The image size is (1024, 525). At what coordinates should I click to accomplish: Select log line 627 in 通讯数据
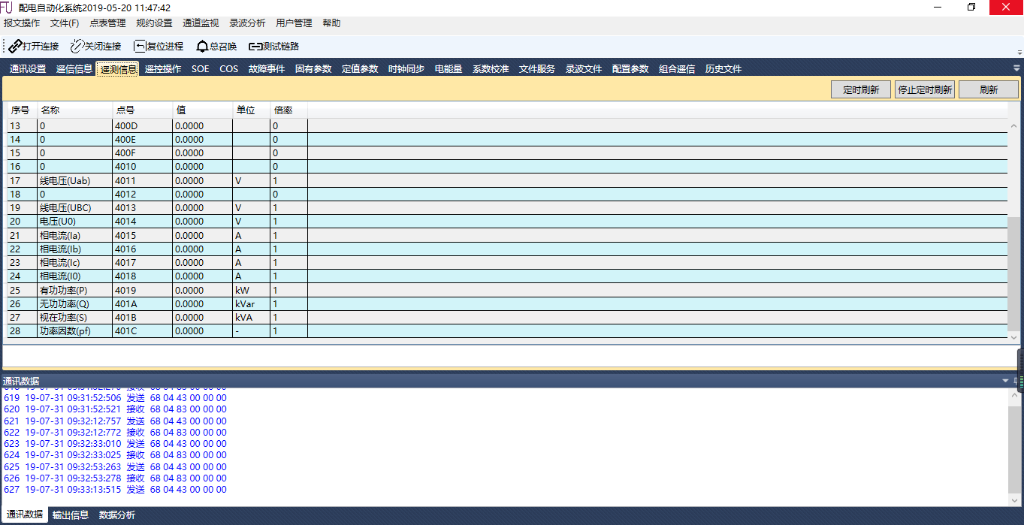tap(115, 489)
